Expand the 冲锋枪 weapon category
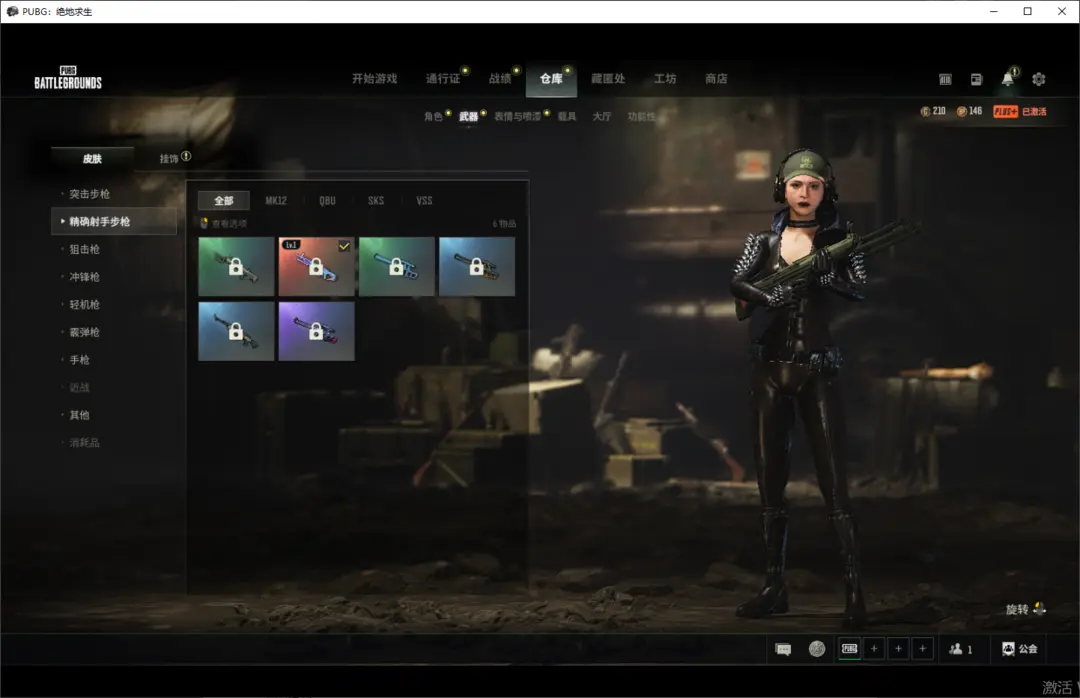 click(84, 277)
